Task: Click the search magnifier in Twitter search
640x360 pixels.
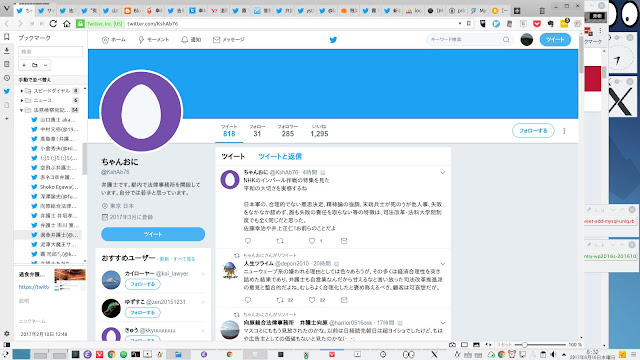Action: [506, 40]
